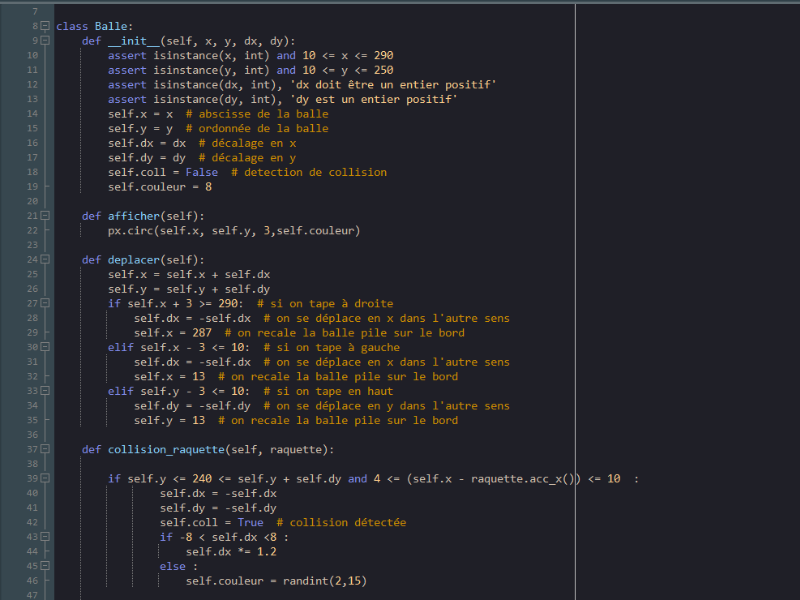The image size is (800, 600).
Task: Click the comment '# abscisse de la balle'
Action: 257,114
